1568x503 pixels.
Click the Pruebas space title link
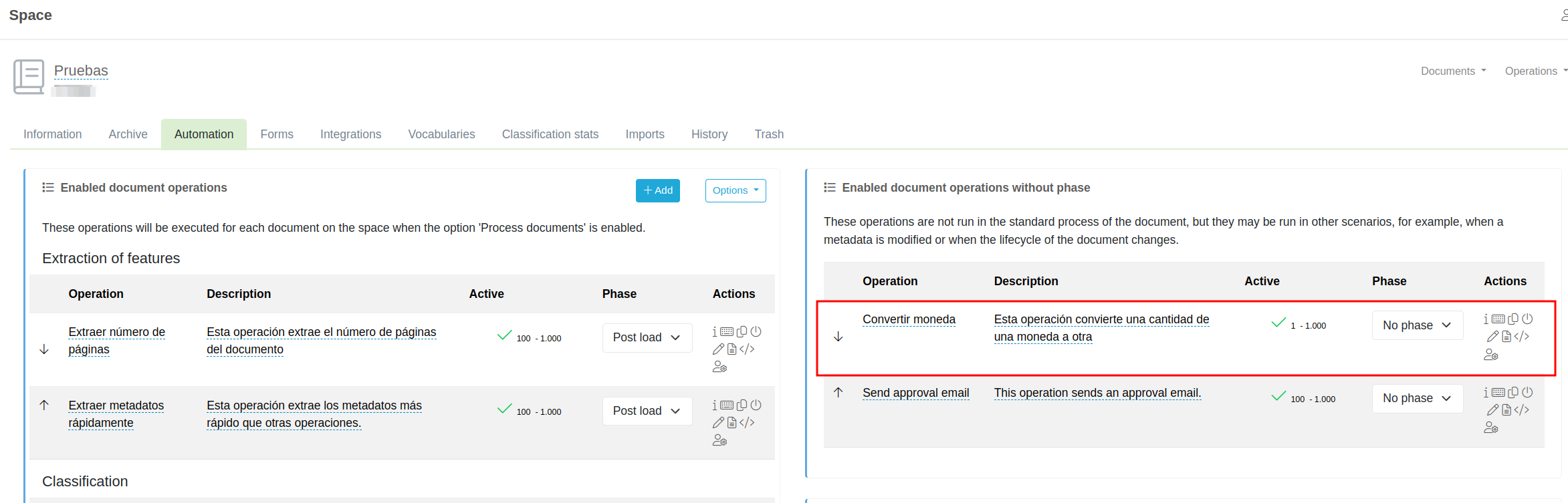pos(81,71)
